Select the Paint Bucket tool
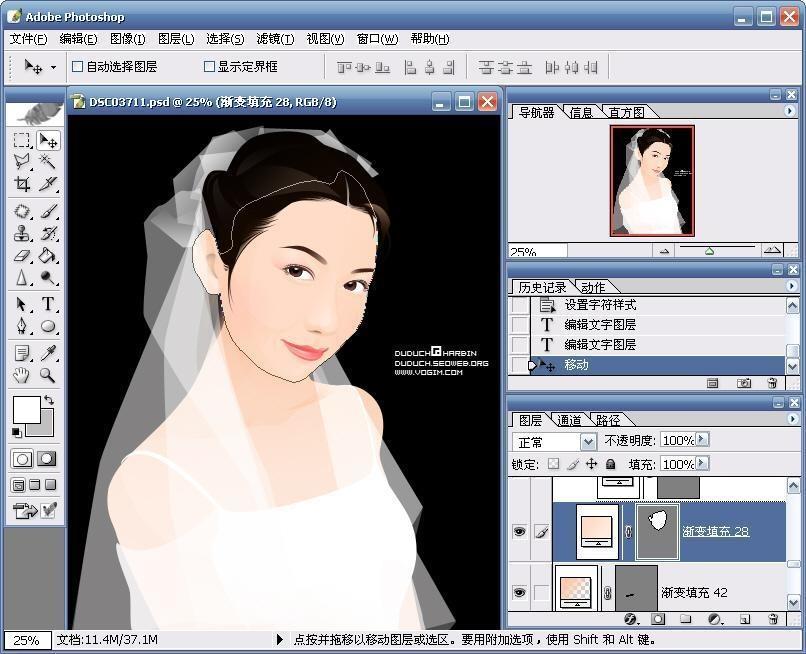The width and height of the screenshot is (806, 654). tap(47, 256)
